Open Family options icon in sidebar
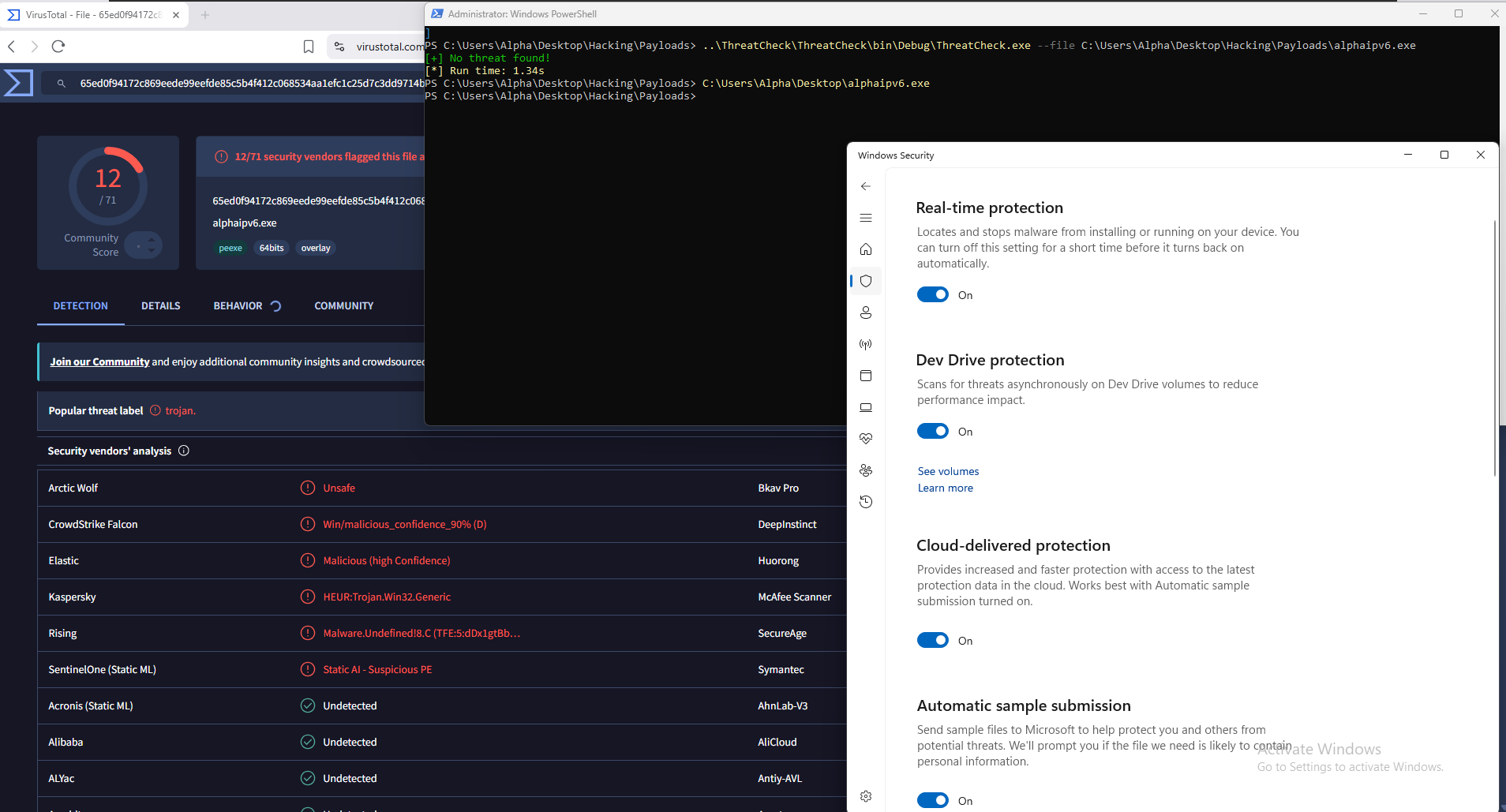 click(866, 470)
